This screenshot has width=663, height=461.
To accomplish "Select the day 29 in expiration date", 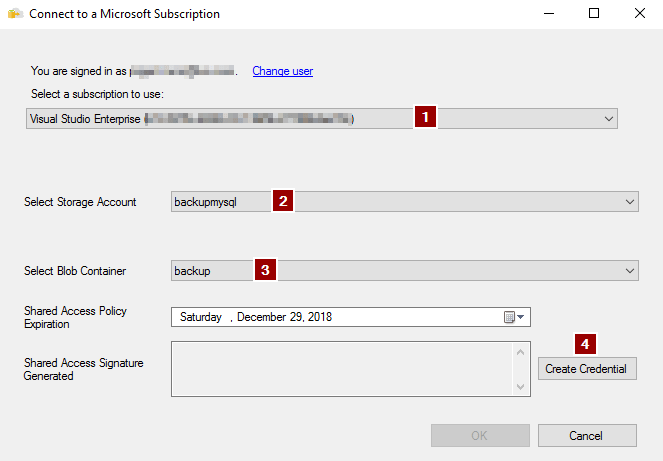I will point(296,317).
